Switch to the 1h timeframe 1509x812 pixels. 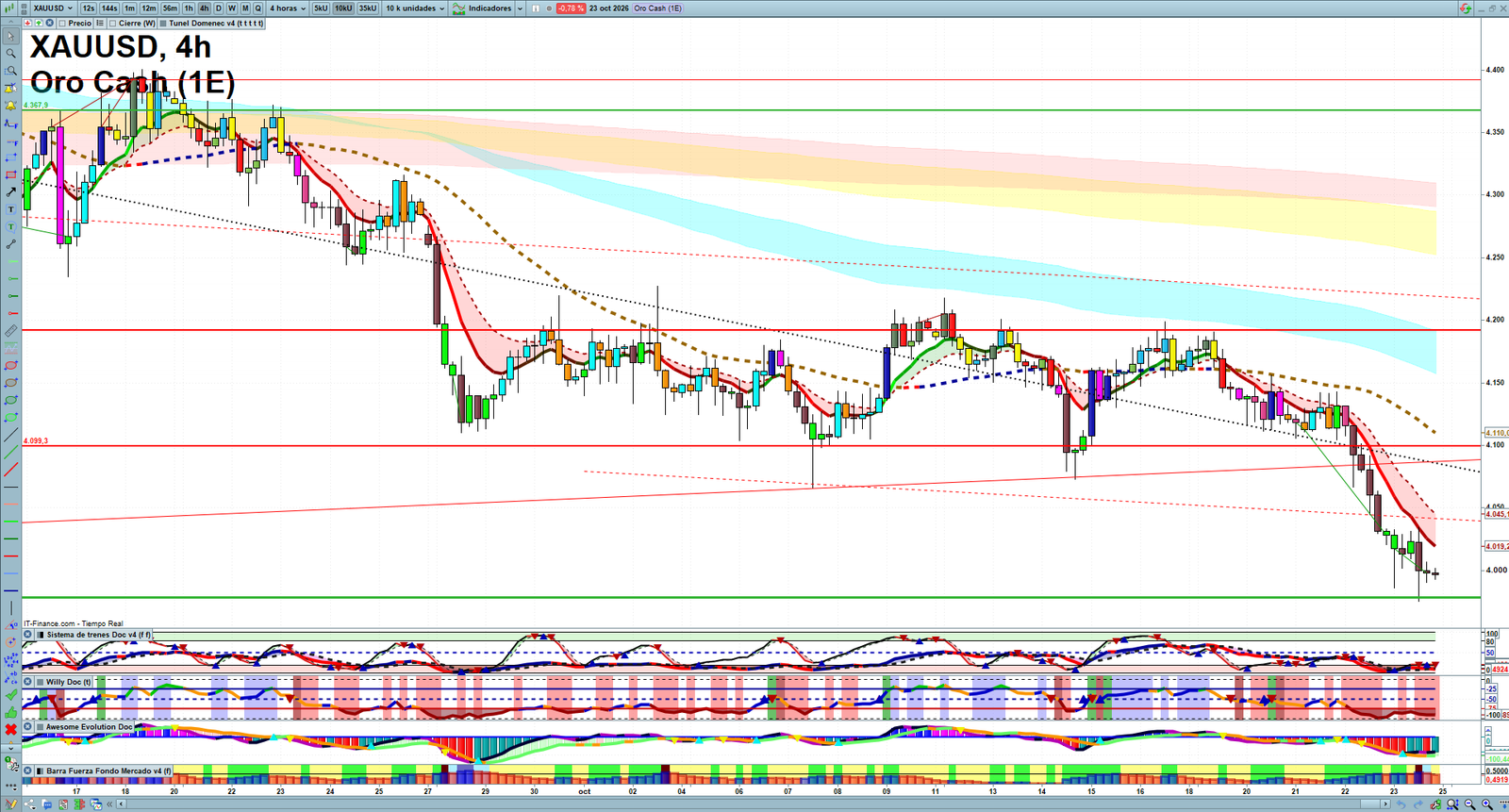[x=189, y=8]
